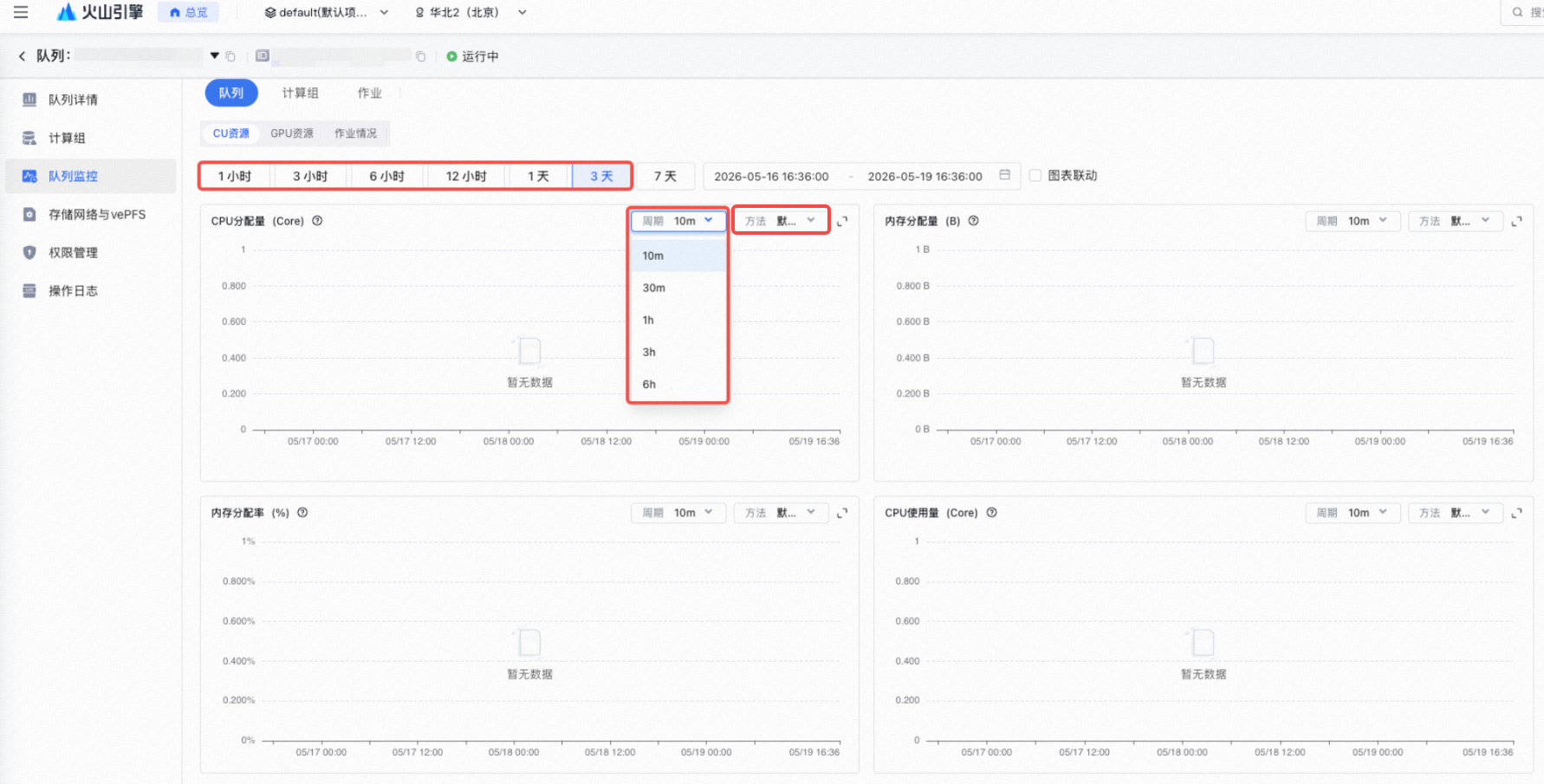Click the ID badge icon

pos(263,56)
